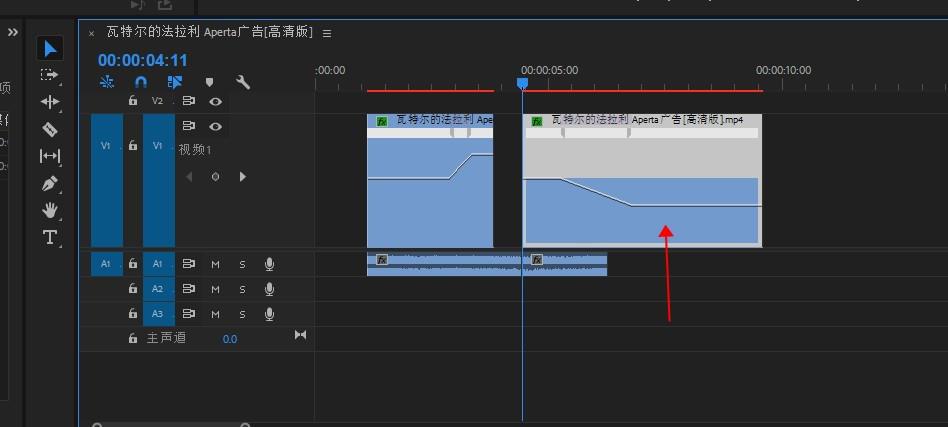Add keyframe on V1 track
This screenshot has height=427, width=948.
[x=215, y=177]
